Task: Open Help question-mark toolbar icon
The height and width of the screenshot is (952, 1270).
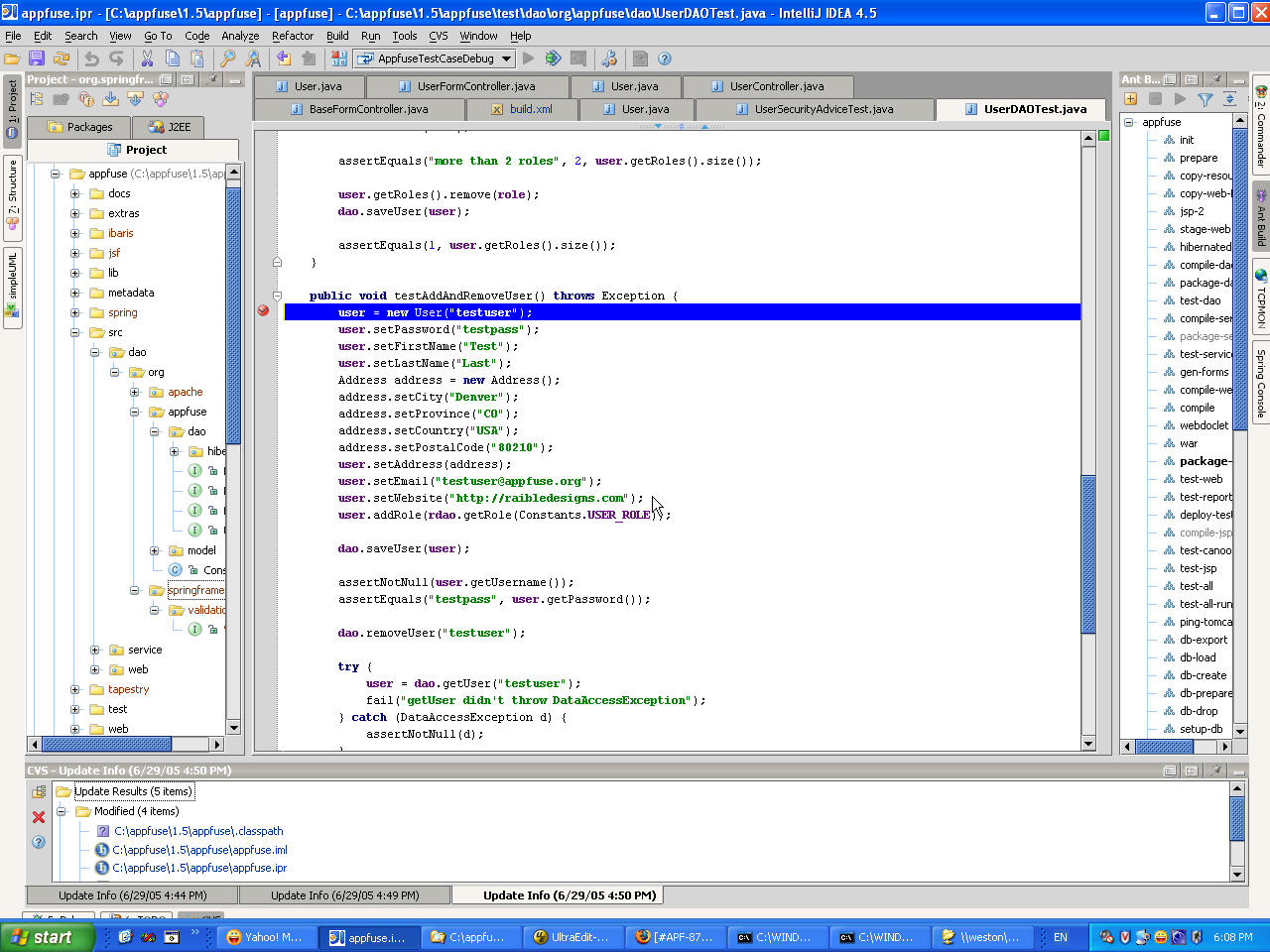Action: [665, 59]
